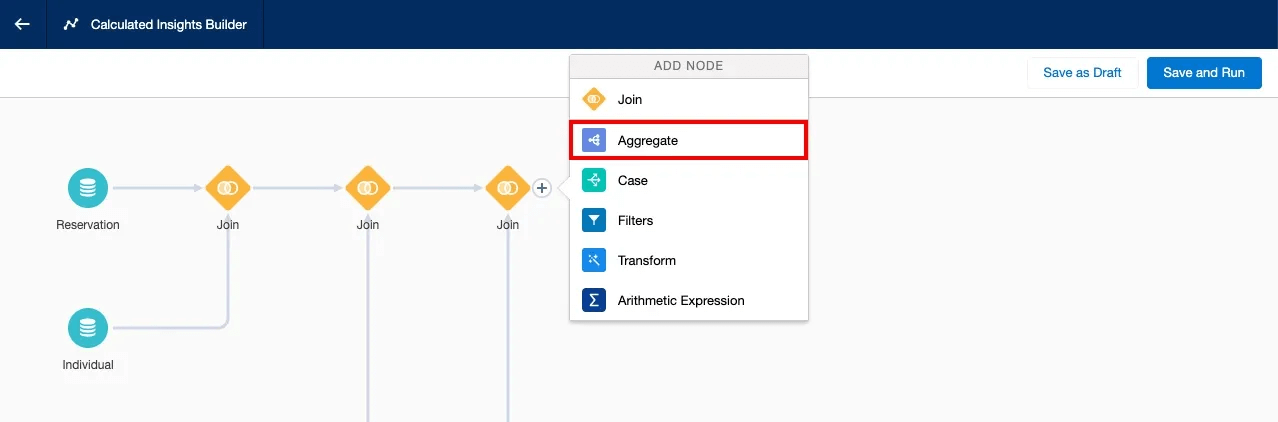Choose Join from Add Node menu
This screenshot has width=1278, height=422.
(x=630, y=100)
